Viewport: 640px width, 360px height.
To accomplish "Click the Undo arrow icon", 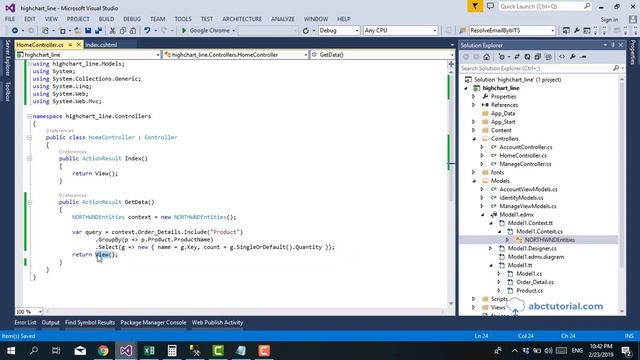I will coord(147,31).
